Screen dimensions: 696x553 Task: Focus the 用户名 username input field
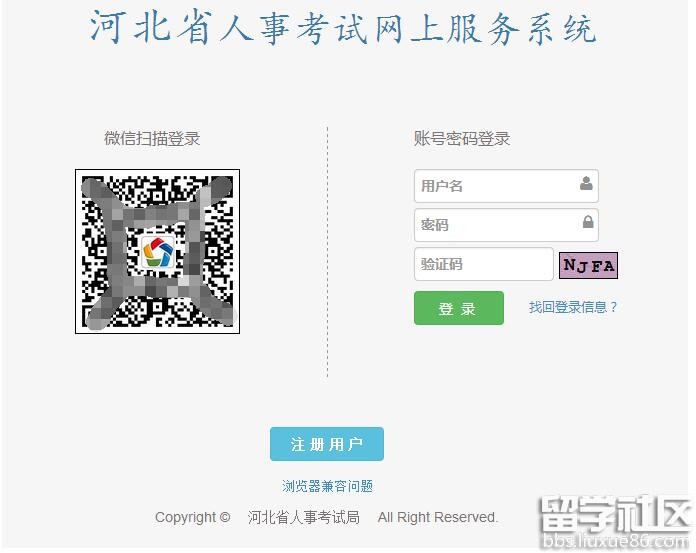(x=506, y=186)
